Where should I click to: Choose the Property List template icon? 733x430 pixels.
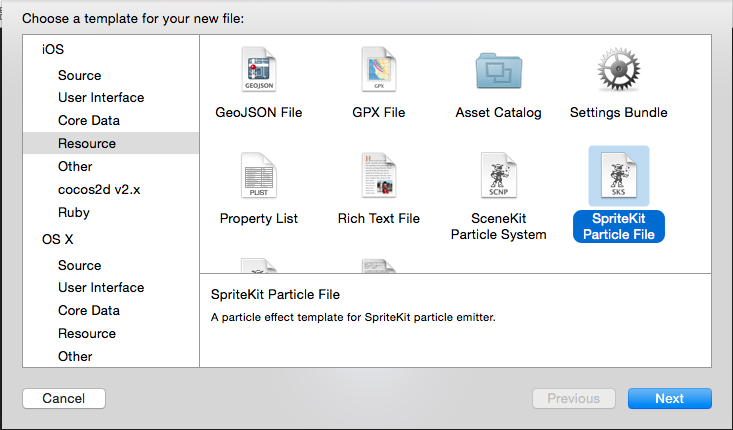pos(258,177)
